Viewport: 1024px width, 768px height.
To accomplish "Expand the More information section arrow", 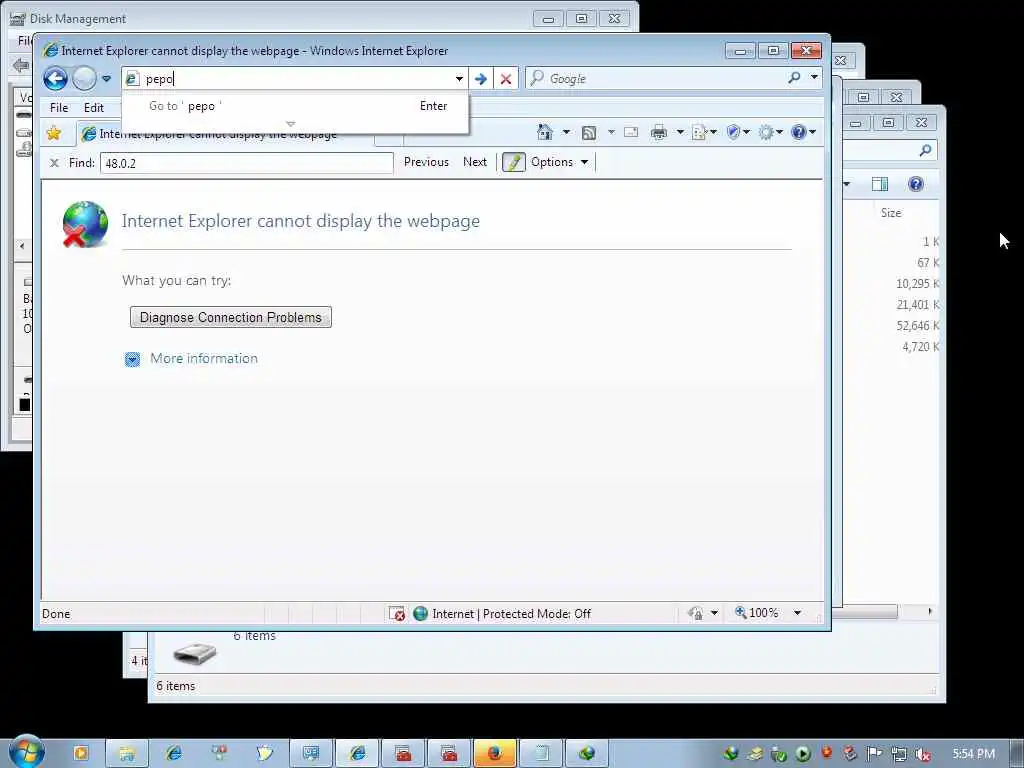I will click(x=132, y=359).
